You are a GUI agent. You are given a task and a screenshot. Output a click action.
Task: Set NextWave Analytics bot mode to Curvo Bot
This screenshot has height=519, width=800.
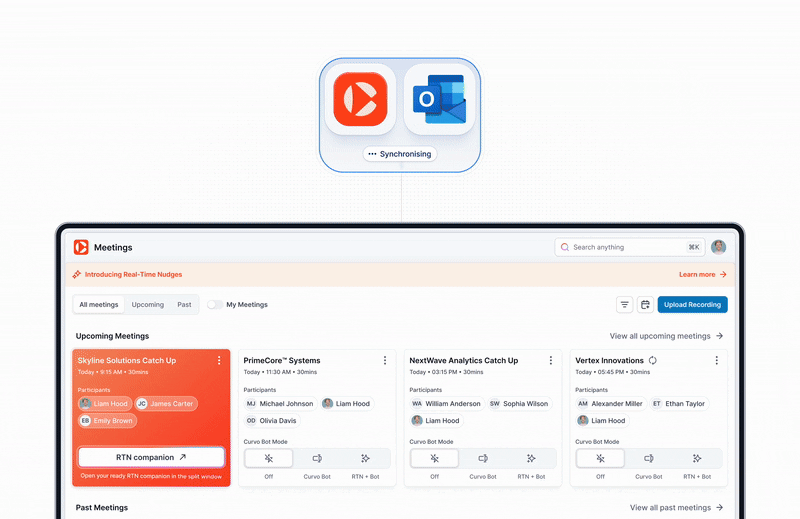click(x=483, y=458)
